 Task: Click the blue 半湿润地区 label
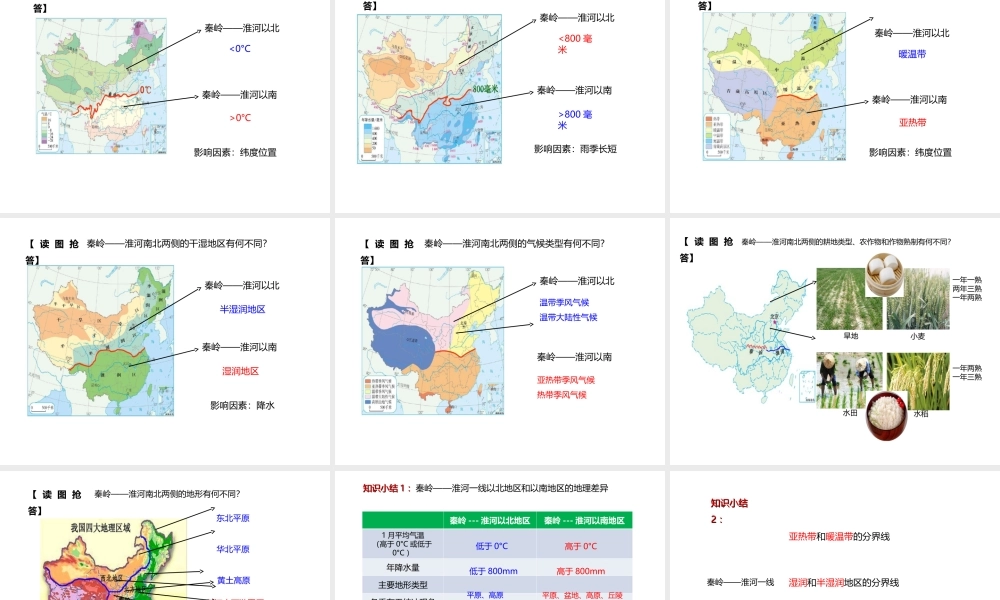[x=242, y=309]
